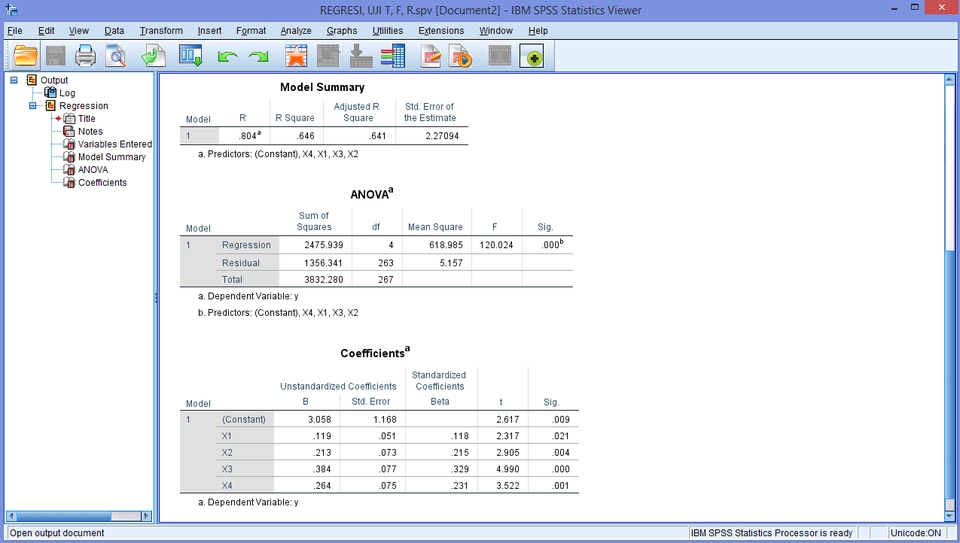Click the Coefficients table title
Screen dimensions: 960x543
point(375,353)
